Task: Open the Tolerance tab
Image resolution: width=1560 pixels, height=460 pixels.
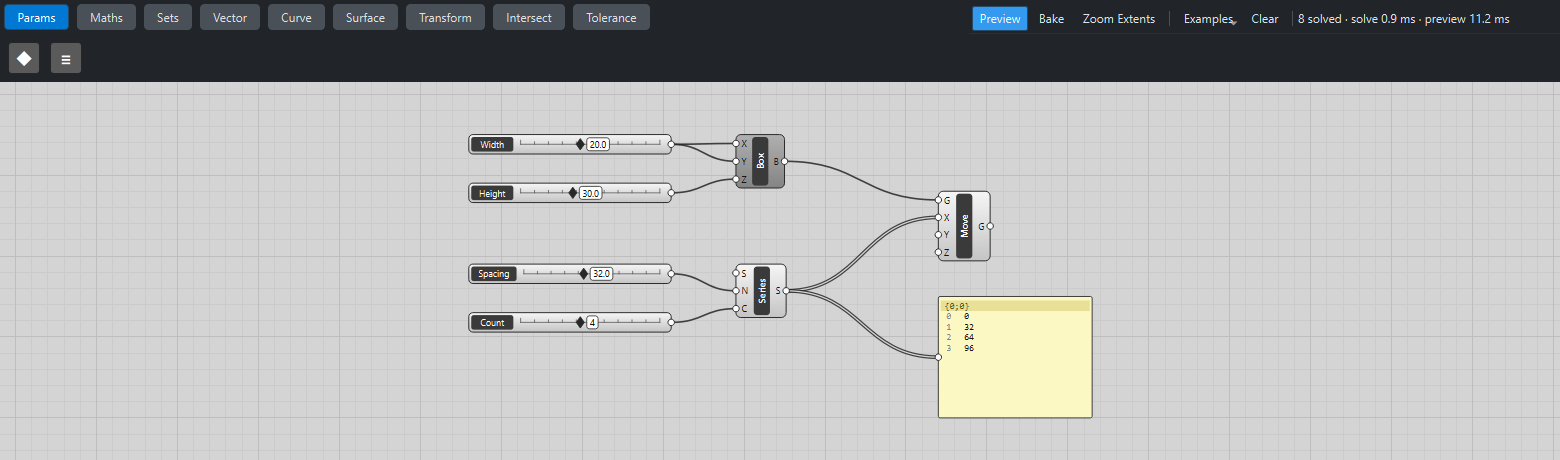Action: pyautogui.click(x=611, y=18)
